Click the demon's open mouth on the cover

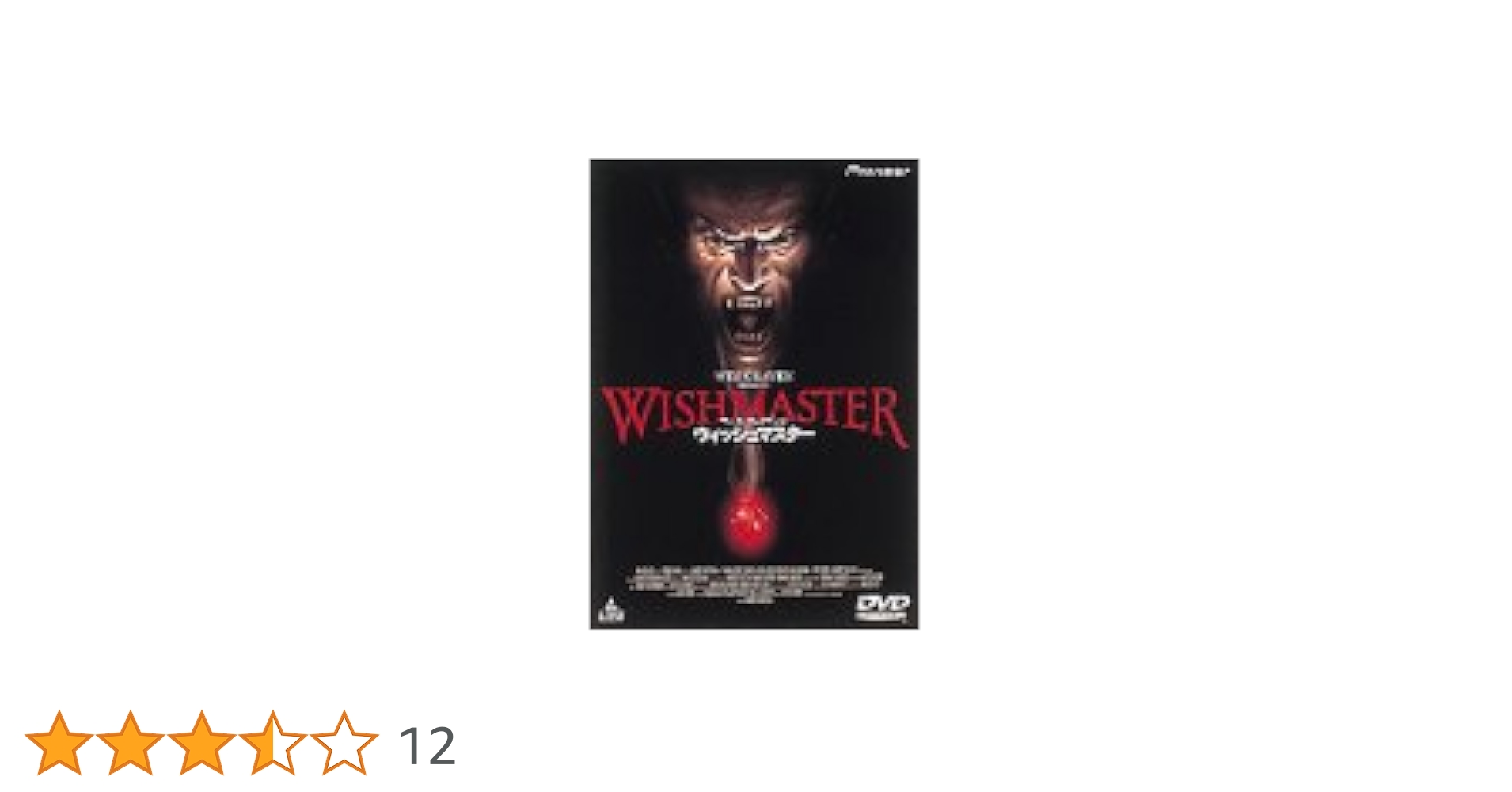pos(749,323)
